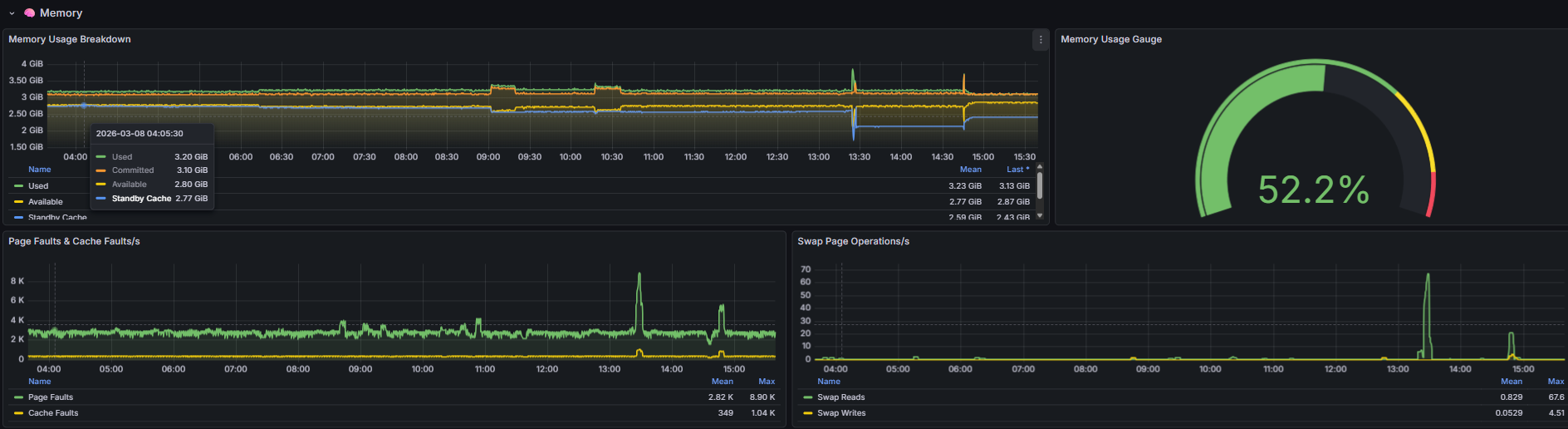The width and height of the screenshot is (1568, 429).
Task: Click the green Swap Reads series color icon
Action: click(807, 397)
